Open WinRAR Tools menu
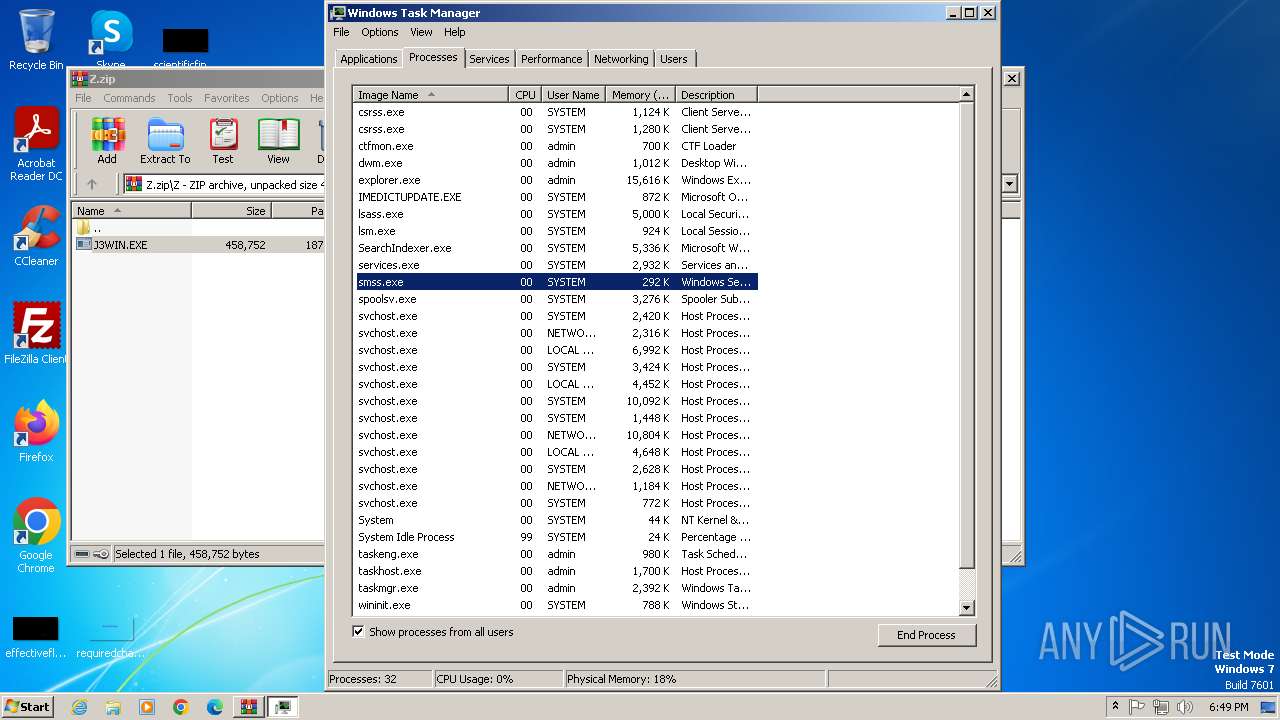 pyautogui.click(x=180, y=98)
